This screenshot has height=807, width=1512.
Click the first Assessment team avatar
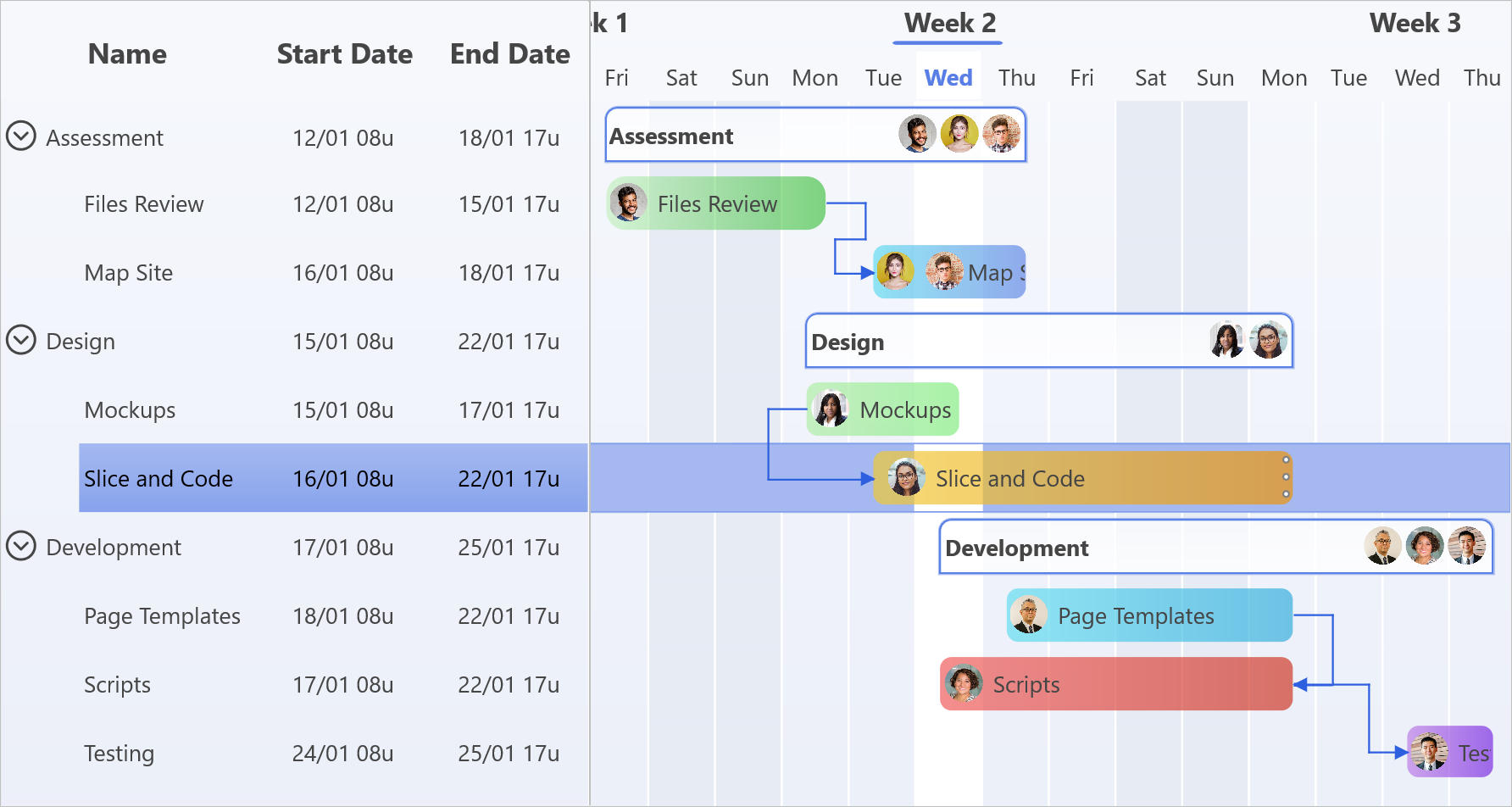(917, 133)
